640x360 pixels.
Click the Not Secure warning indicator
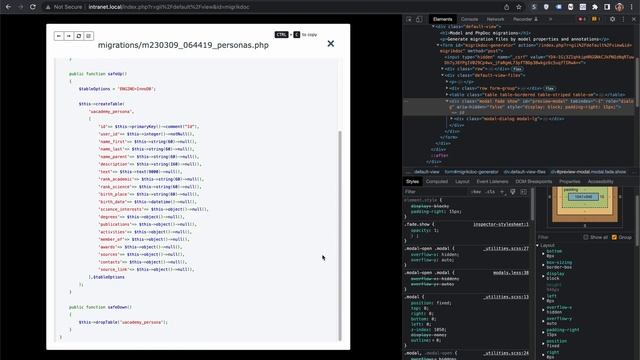64,7
